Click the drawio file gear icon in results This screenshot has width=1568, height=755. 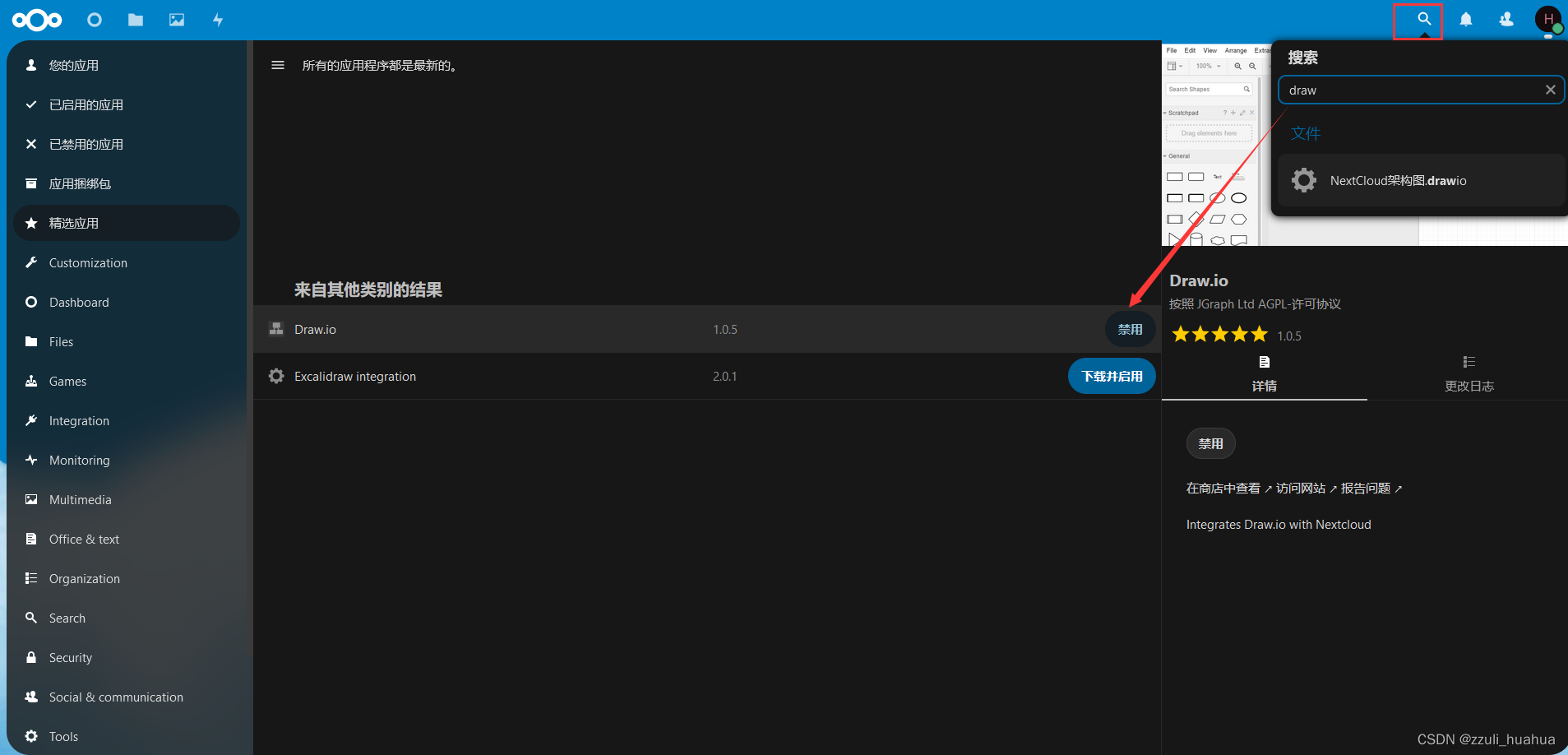point(1304,180)
